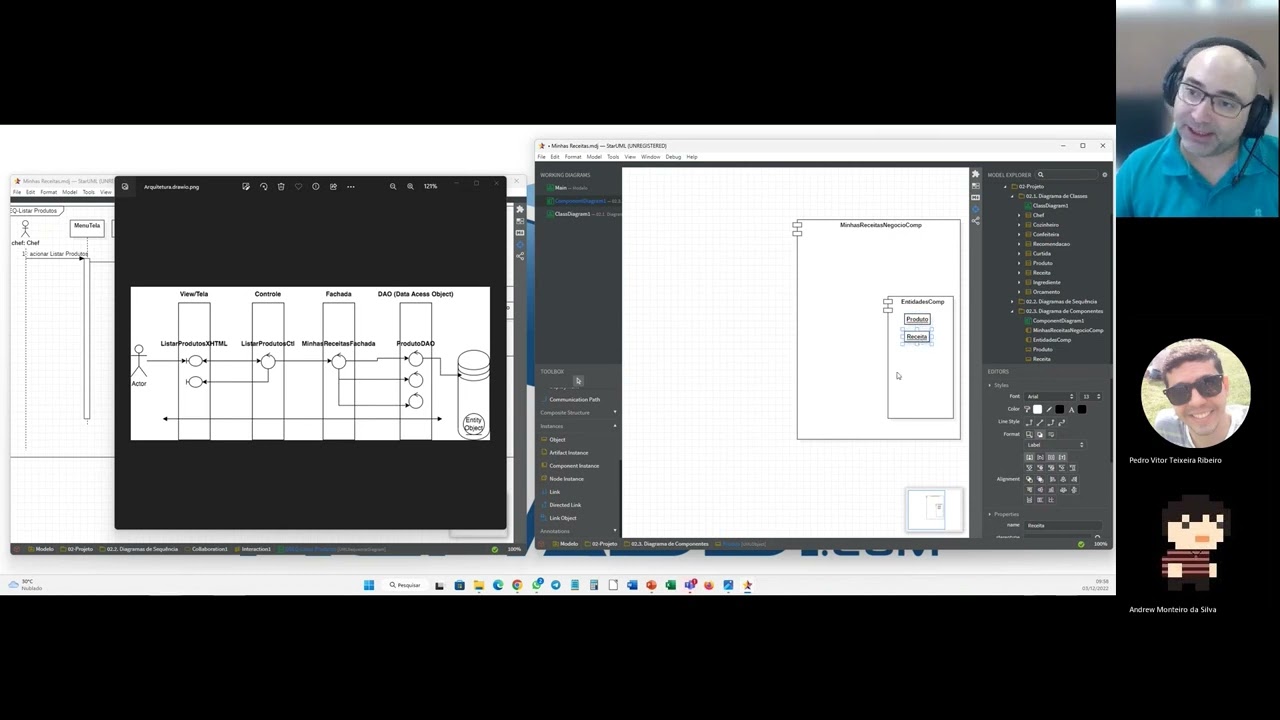Toggle Show Property button below Label dropdown

point(1051,457)
